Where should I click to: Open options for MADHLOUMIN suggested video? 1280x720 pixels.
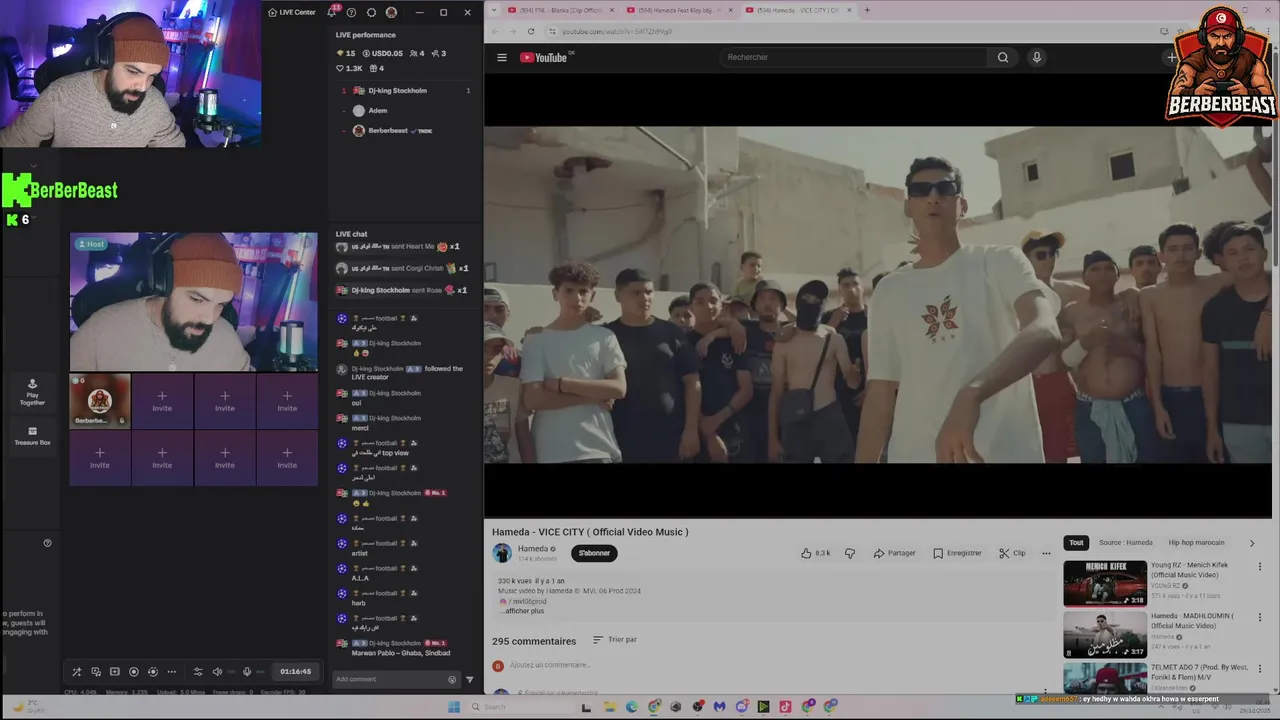tap(1259, 617)
